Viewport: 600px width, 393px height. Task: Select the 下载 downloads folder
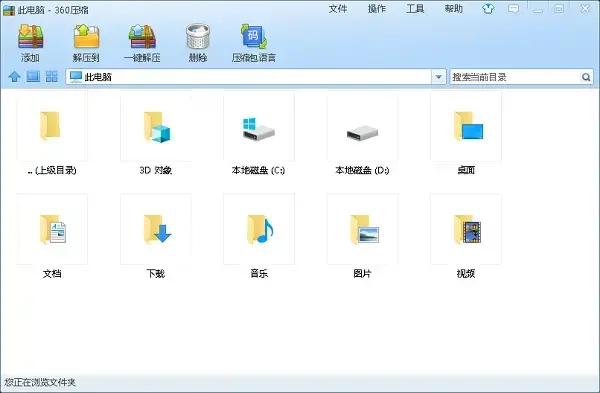click(156, 236)
